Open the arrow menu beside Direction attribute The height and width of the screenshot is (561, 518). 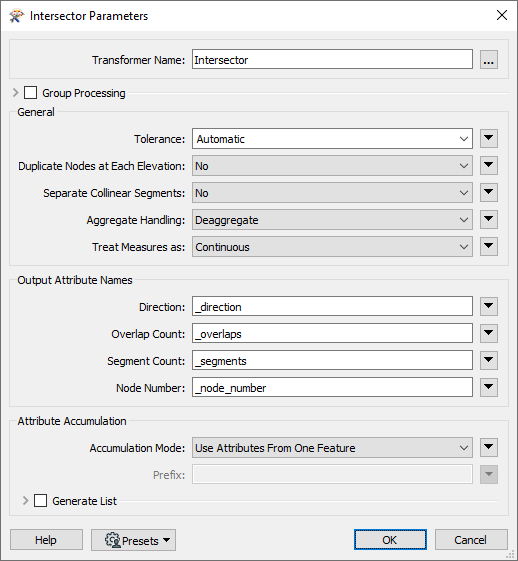coord(489,306)
